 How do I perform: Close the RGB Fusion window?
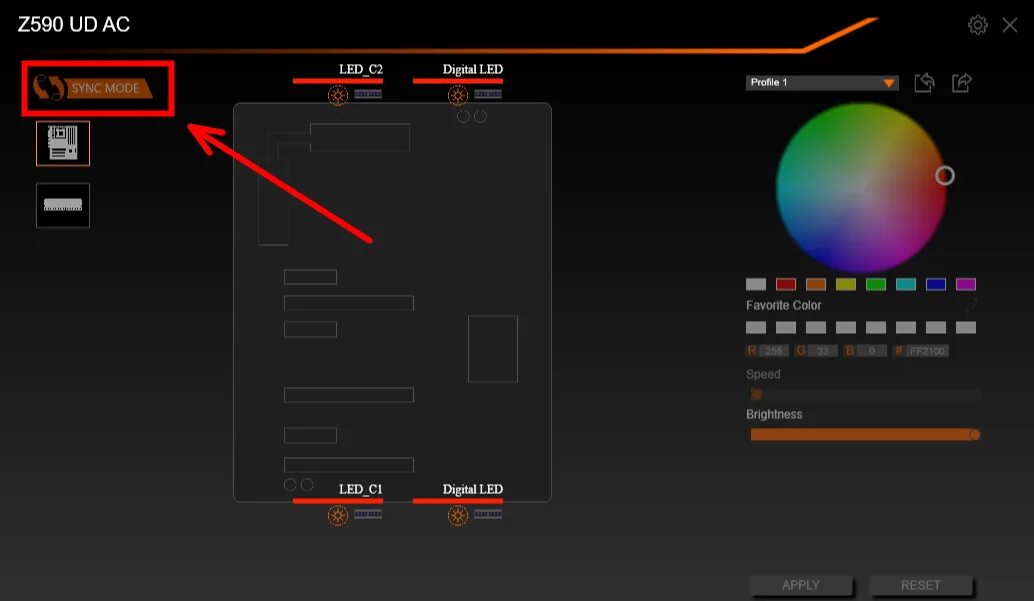(x=1010, y=25)
